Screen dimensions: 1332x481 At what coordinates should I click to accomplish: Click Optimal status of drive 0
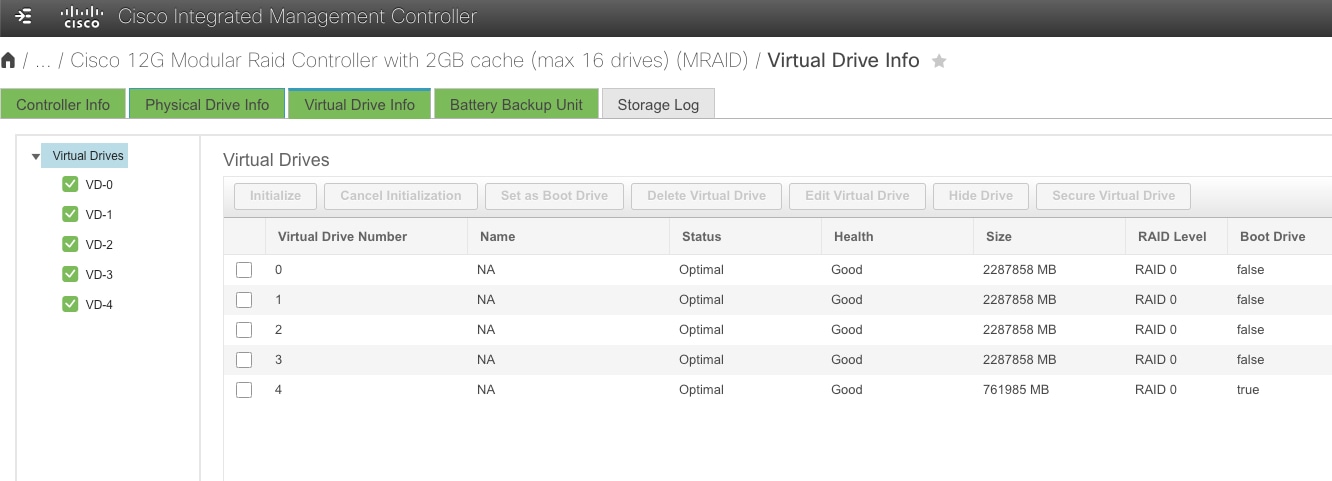(x=701, y=270)
